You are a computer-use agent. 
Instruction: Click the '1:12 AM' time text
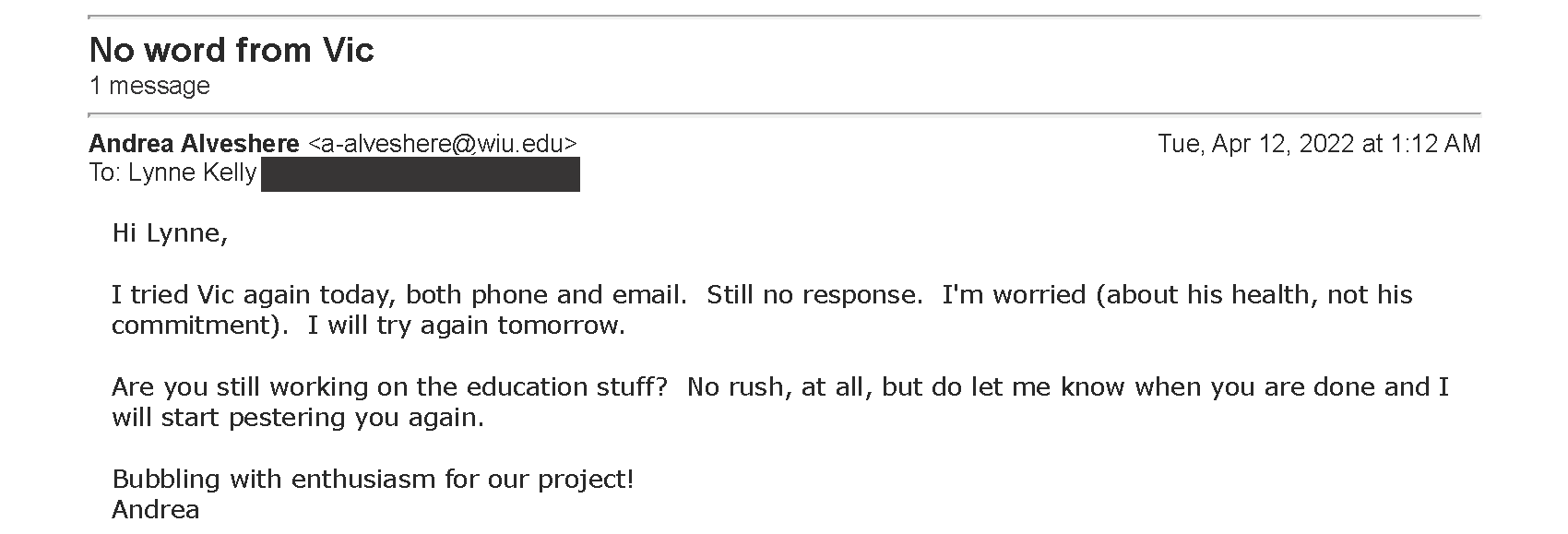(1435, 144)
